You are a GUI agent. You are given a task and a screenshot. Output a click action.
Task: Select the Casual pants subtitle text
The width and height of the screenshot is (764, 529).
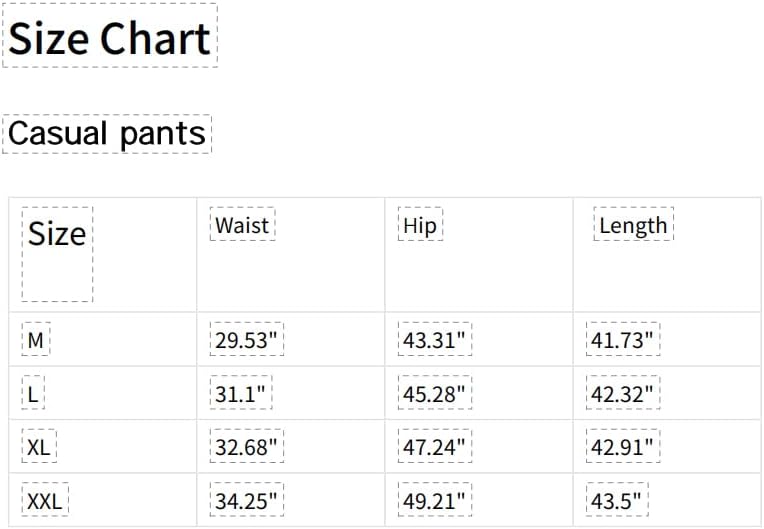[107, 134]
